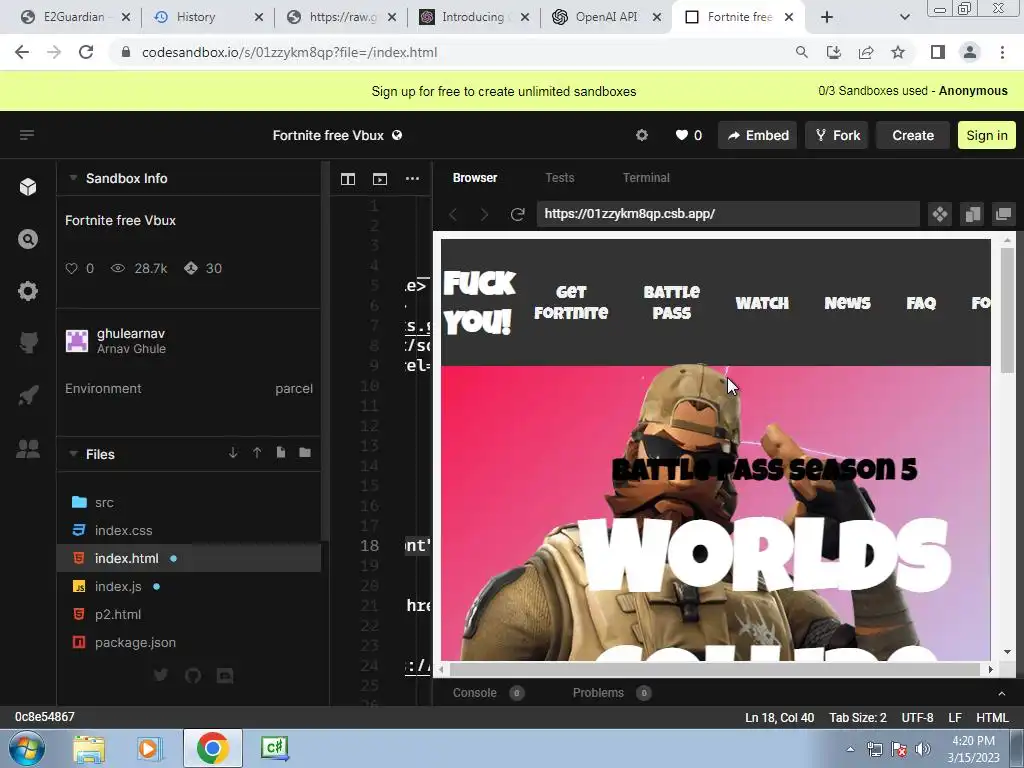The image size is (1024, 768).
Task: Click the GitHub icon in the sidebar footer
Action: tap(193, 675)
